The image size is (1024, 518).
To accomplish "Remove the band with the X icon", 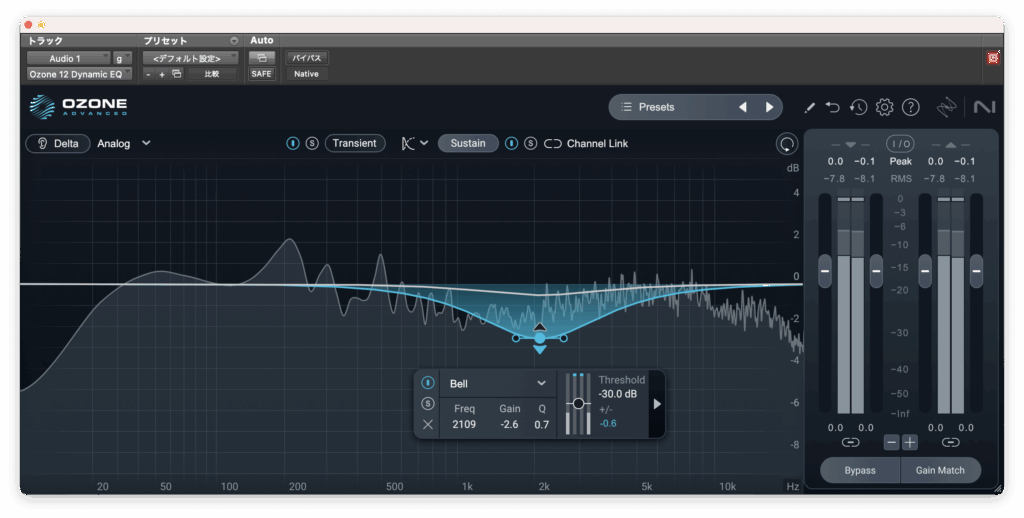I will 428,425.
